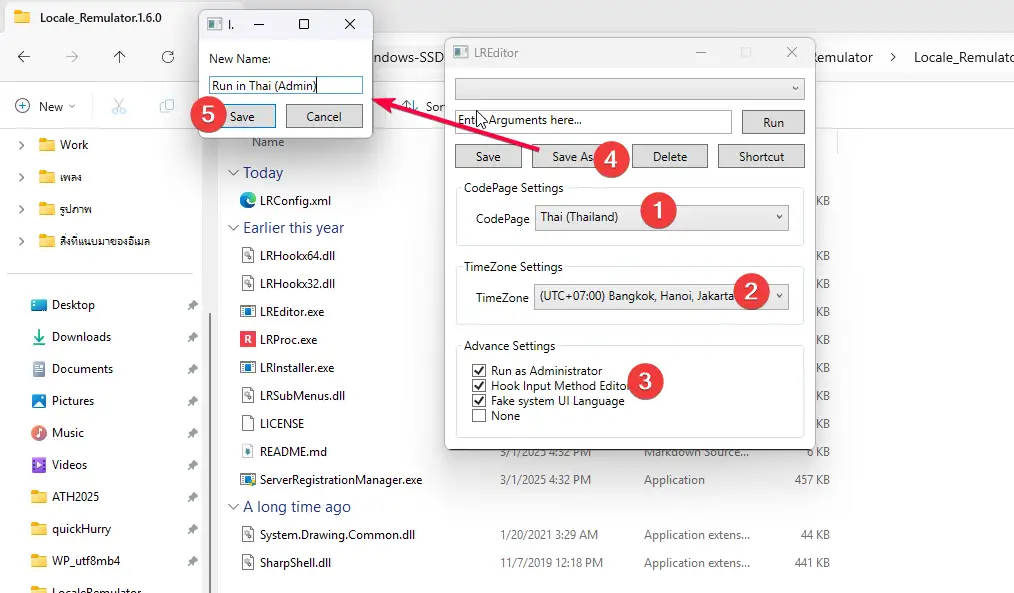Click Save in New Name dialog
Image resolution: width=1014 pixels, height=593 pixels.
(242, 116)
